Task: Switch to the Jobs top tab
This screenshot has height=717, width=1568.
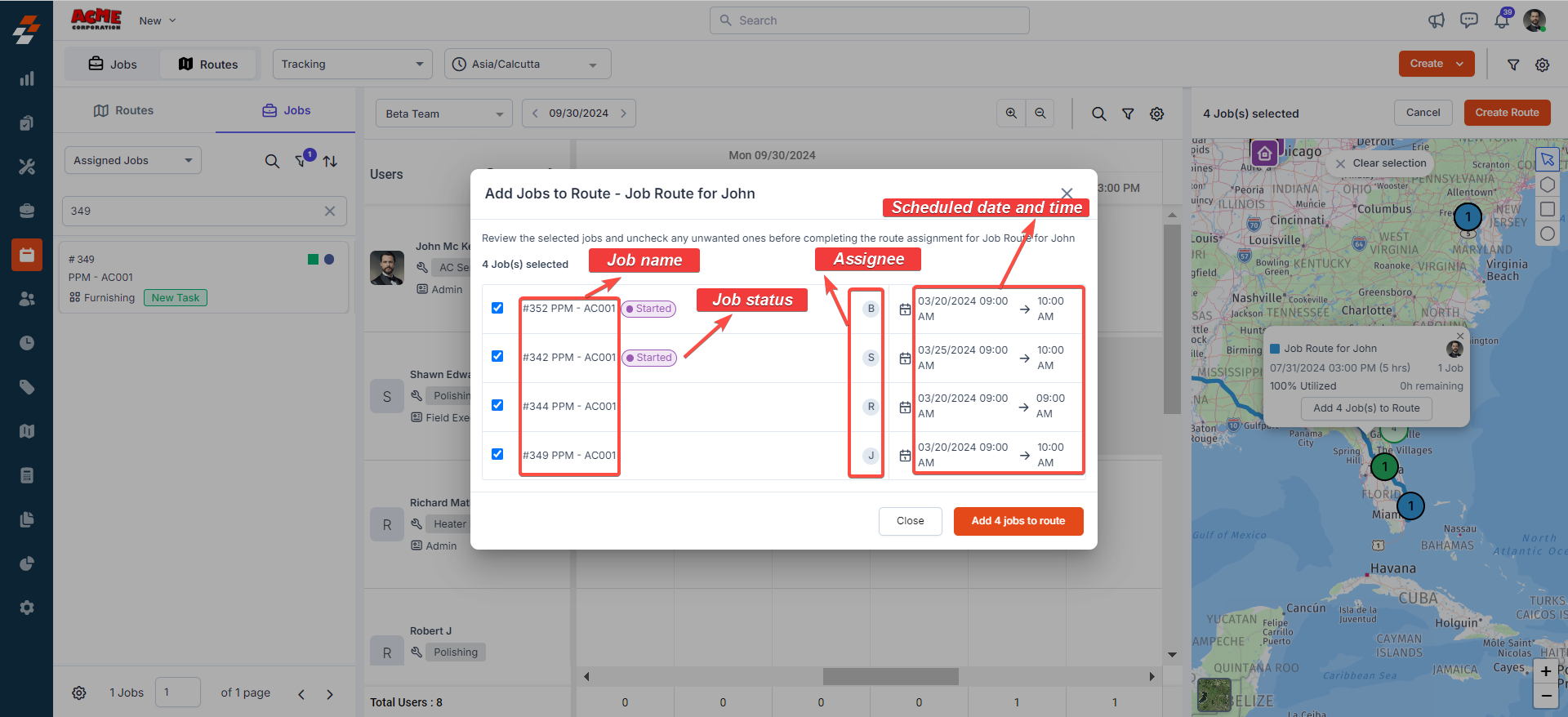Action: [113, 64]
